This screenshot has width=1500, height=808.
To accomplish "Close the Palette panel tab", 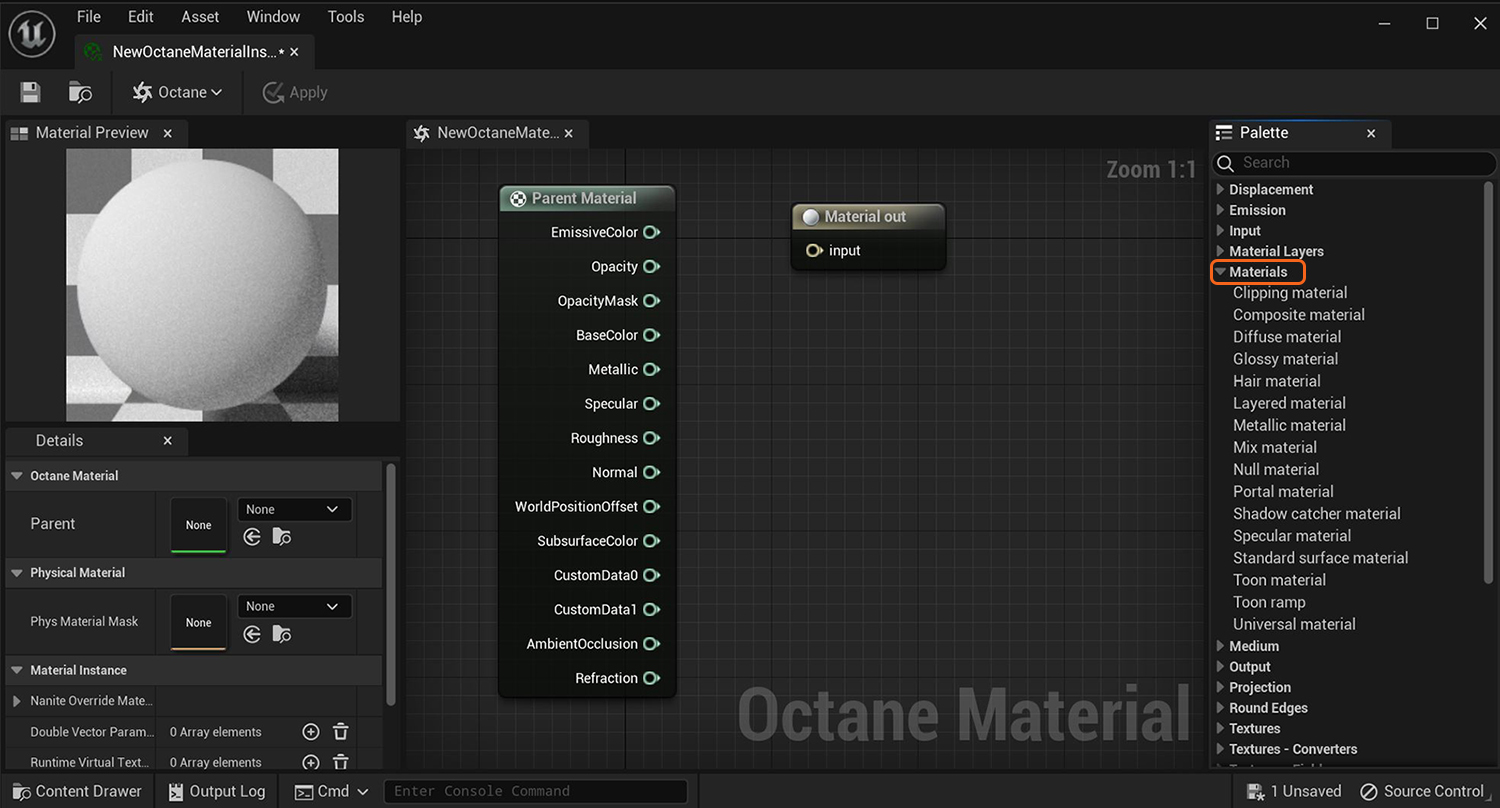I will click(1371, 133).
